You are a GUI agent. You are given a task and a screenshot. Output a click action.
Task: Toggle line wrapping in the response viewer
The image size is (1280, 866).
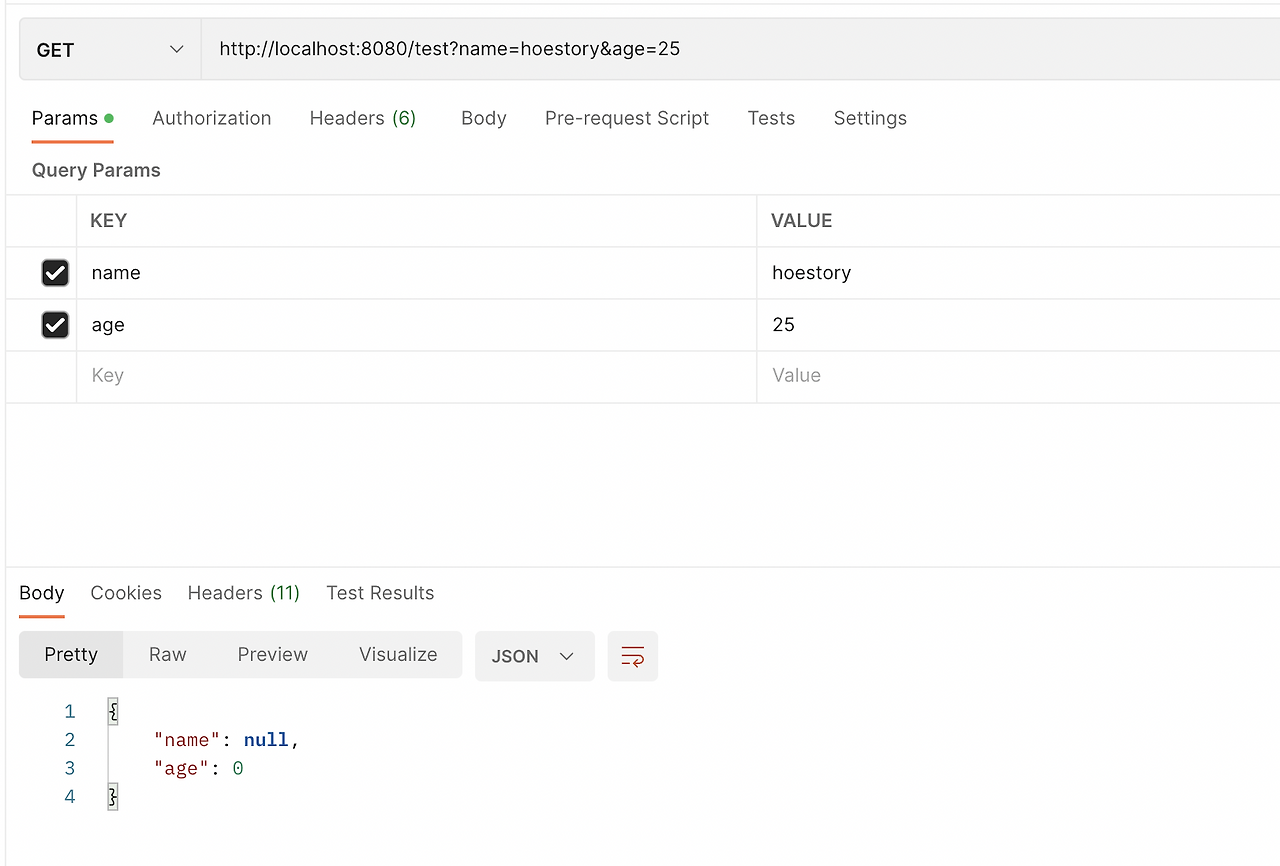pyautogui.click(x=633, y=656)
